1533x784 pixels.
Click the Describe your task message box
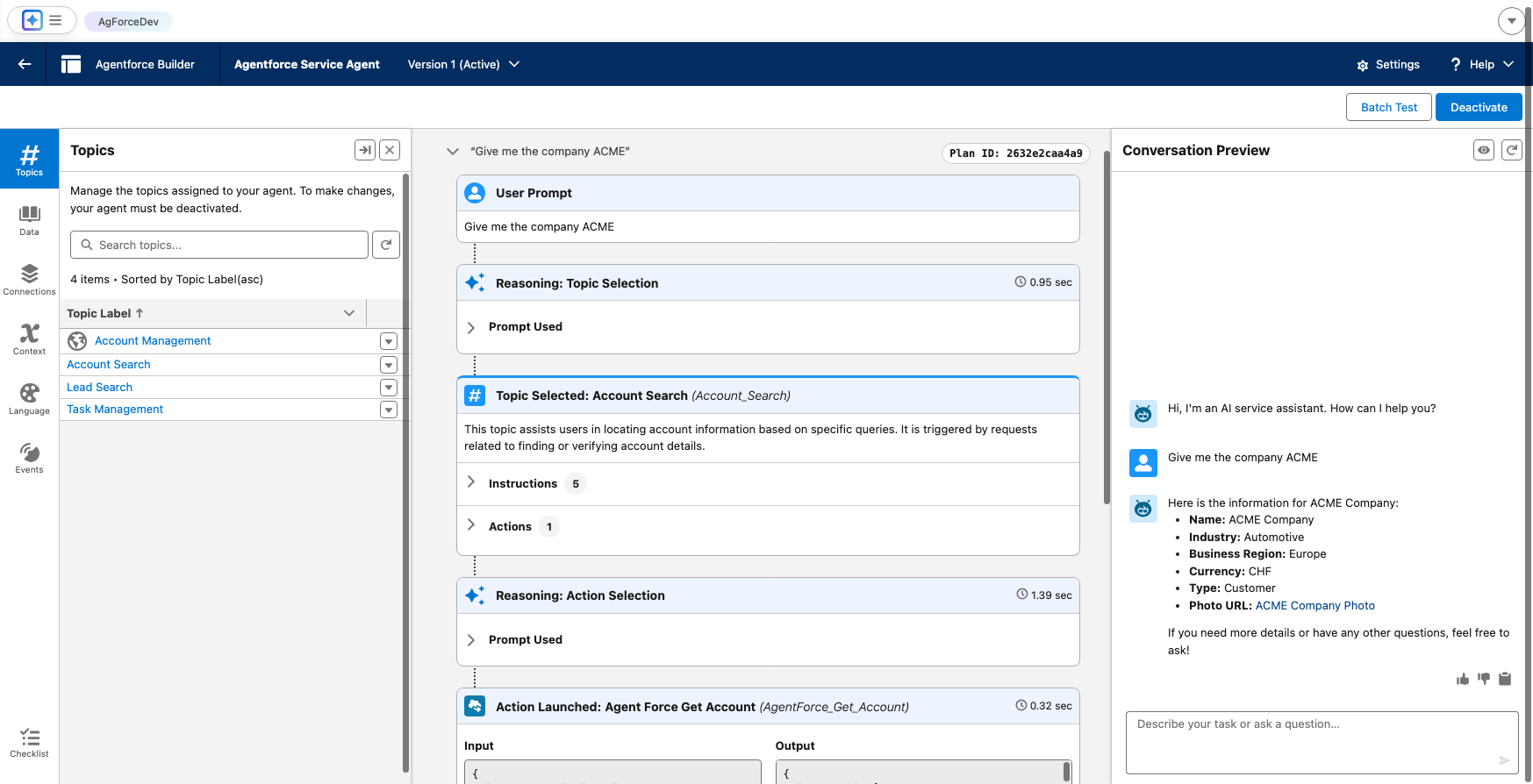pos(1322,743)
